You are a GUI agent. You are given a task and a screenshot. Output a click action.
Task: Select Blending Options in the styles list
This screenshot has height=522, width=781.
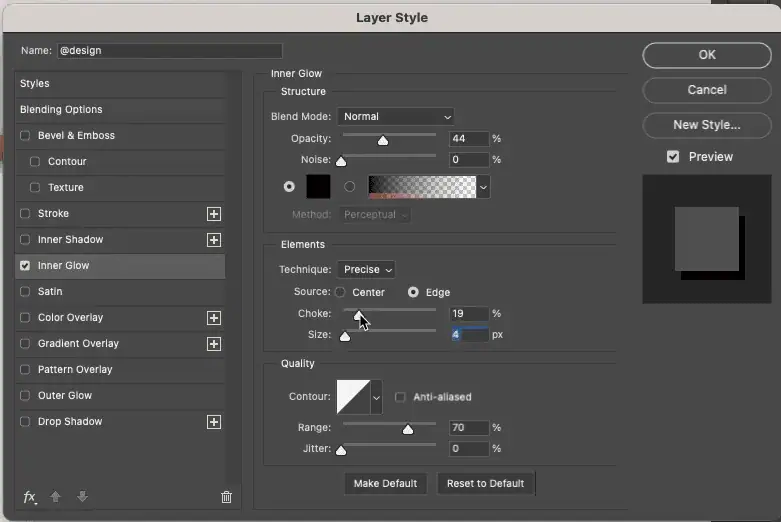61,110
